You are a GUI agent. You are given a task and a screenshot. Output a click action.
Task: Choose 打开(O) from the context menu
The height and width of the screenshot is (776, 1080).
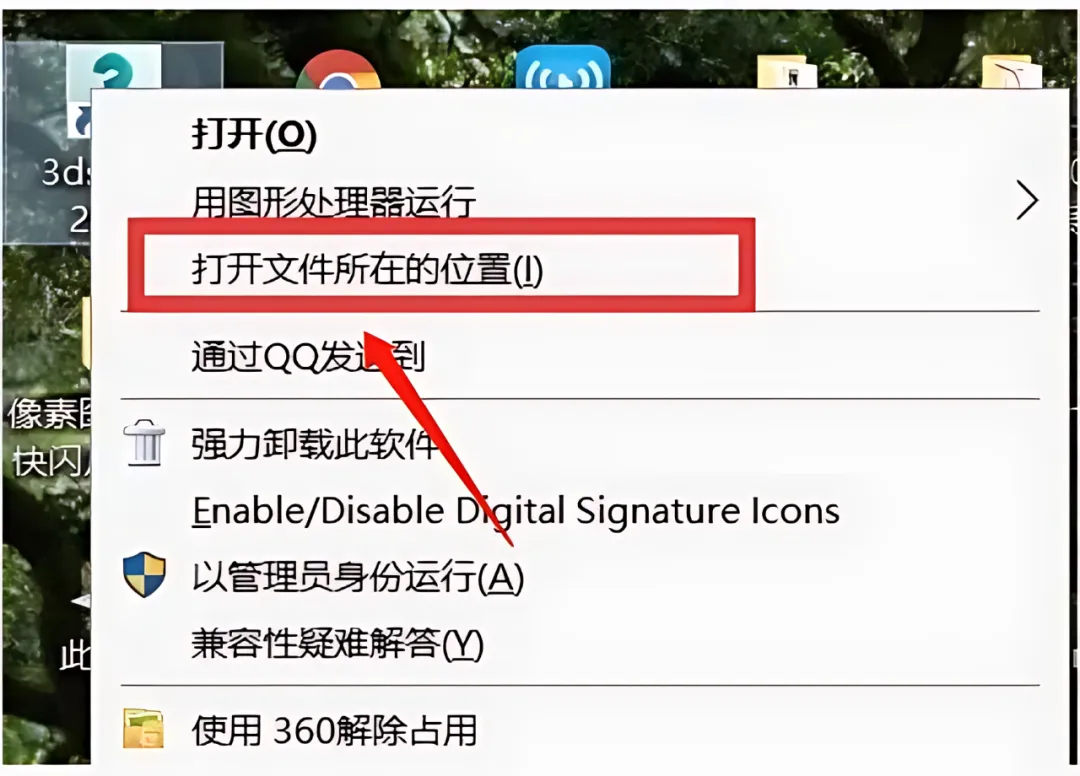click(x=254, y=134)
